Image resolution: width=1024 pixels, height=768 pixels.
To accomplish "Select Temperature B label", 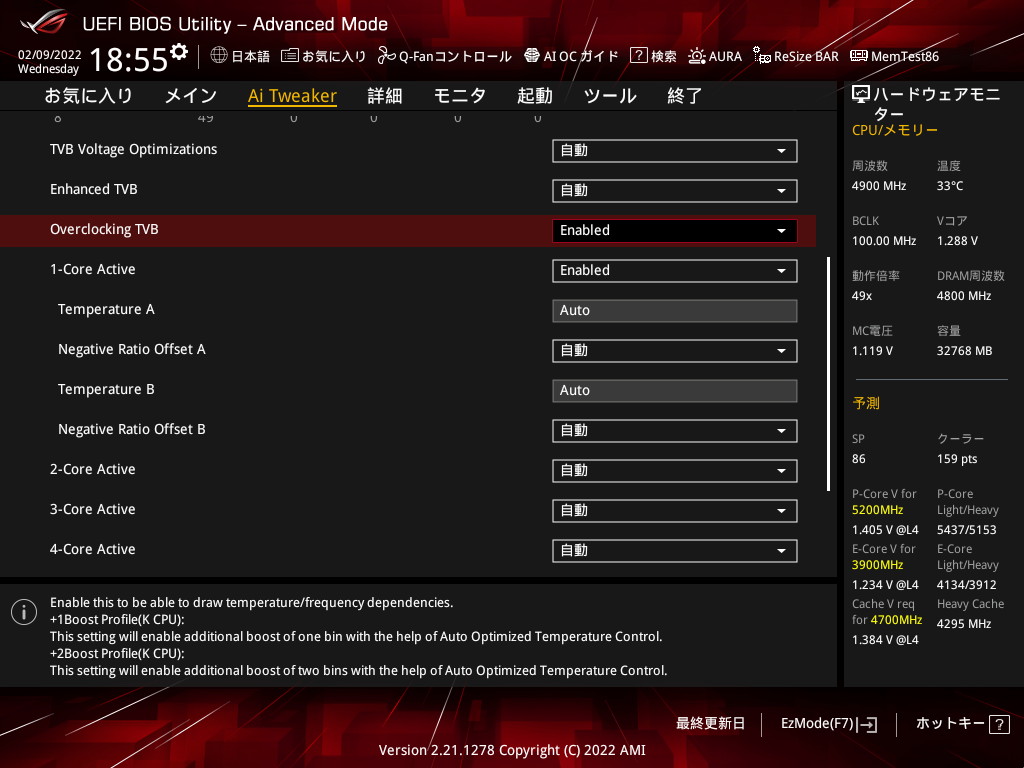I will pyautogui.click(x=106, y=389).
